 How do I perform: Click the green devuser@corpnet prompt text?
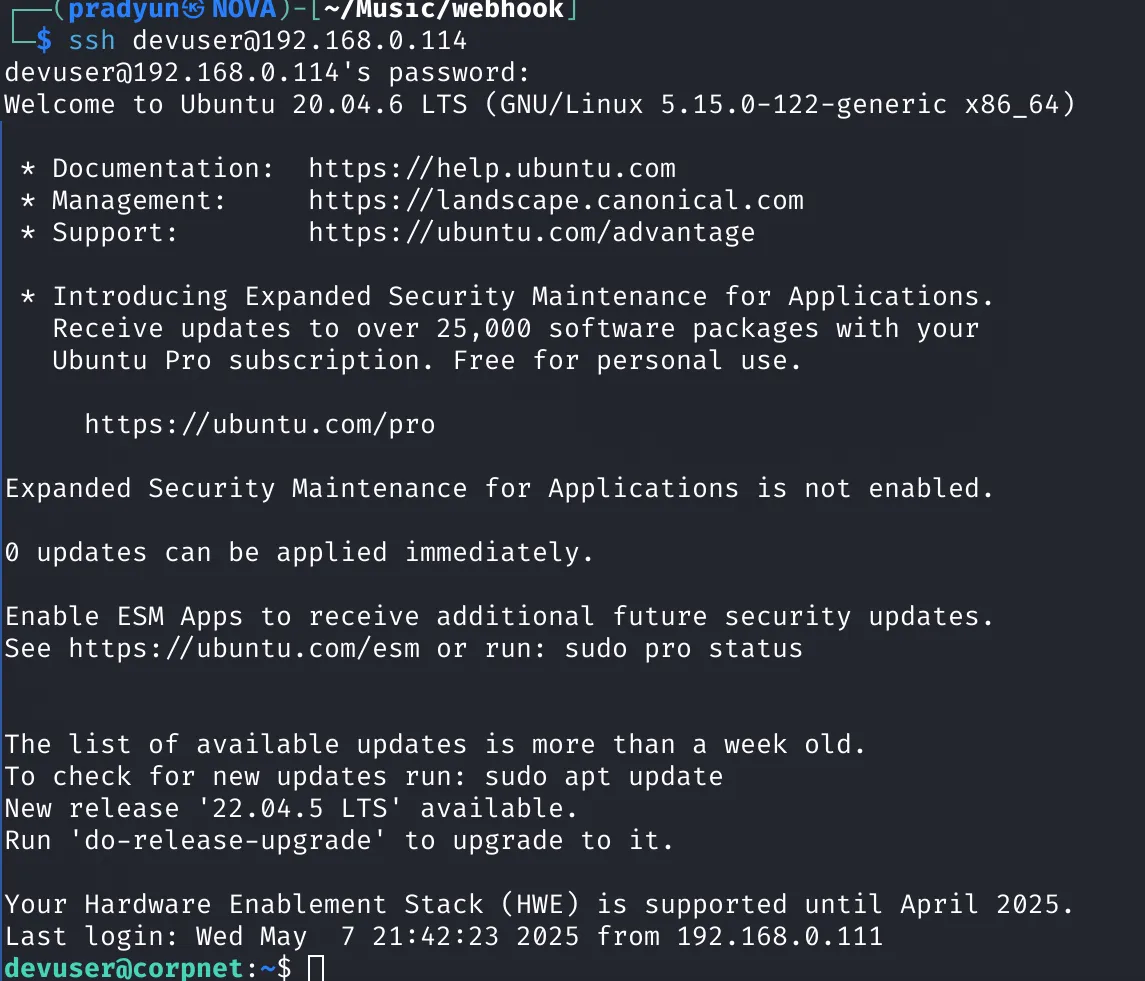124,968
